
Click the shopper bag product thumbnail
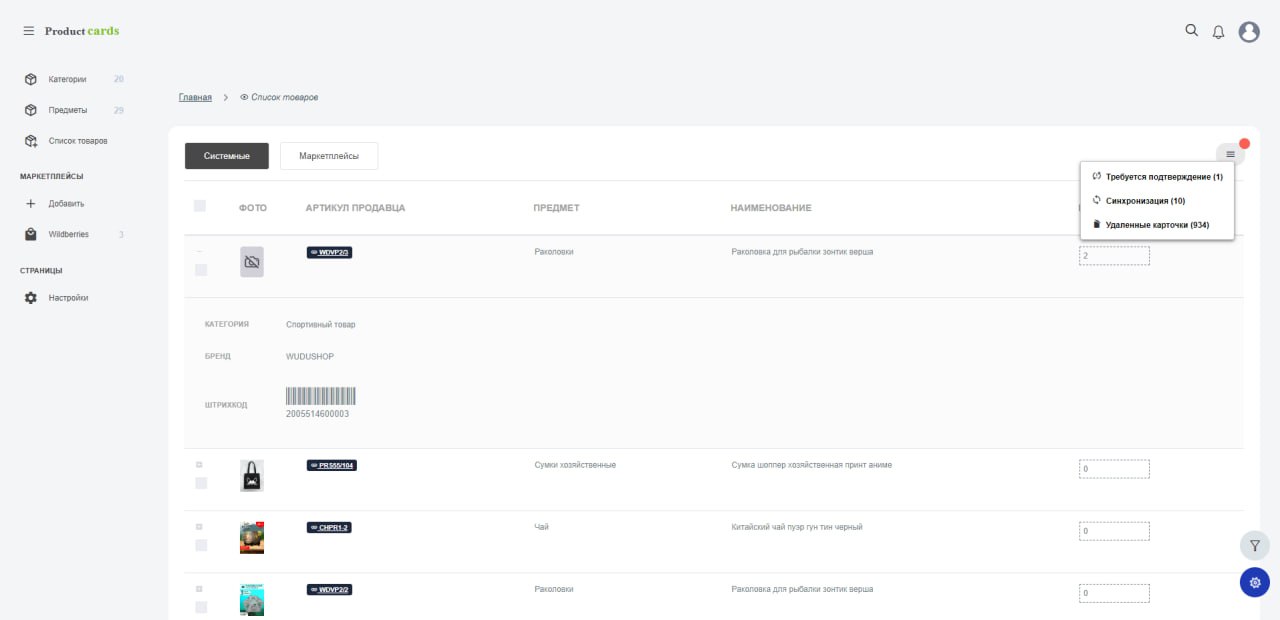252,476
